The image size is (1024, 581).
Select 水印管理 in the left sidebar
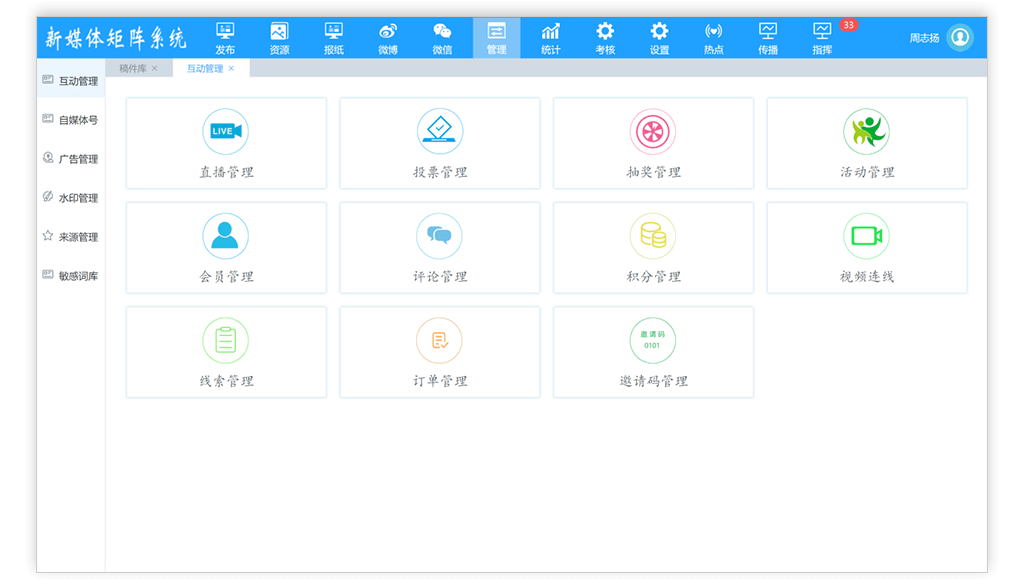coord(71,198)
